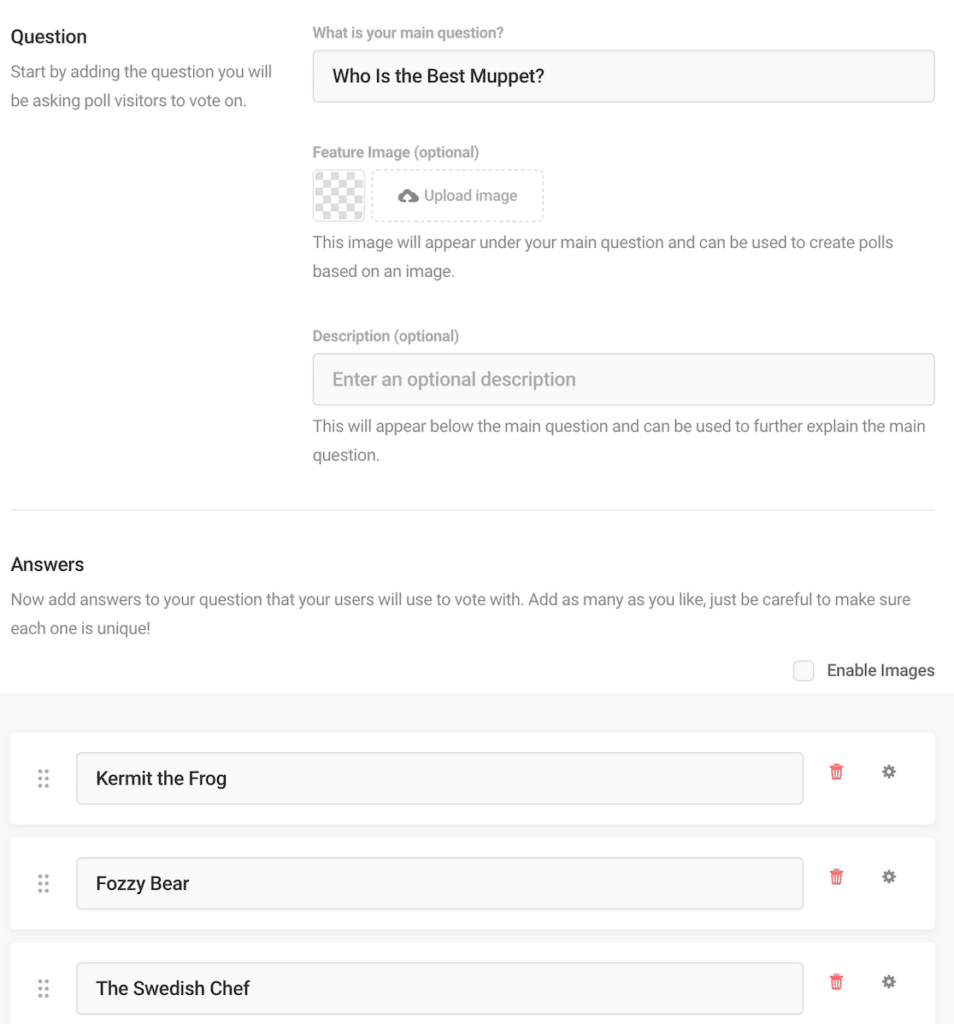Open settings for Kermit the Frog answer
Viewport: 954px width, 1024px height.
point(889,771)
